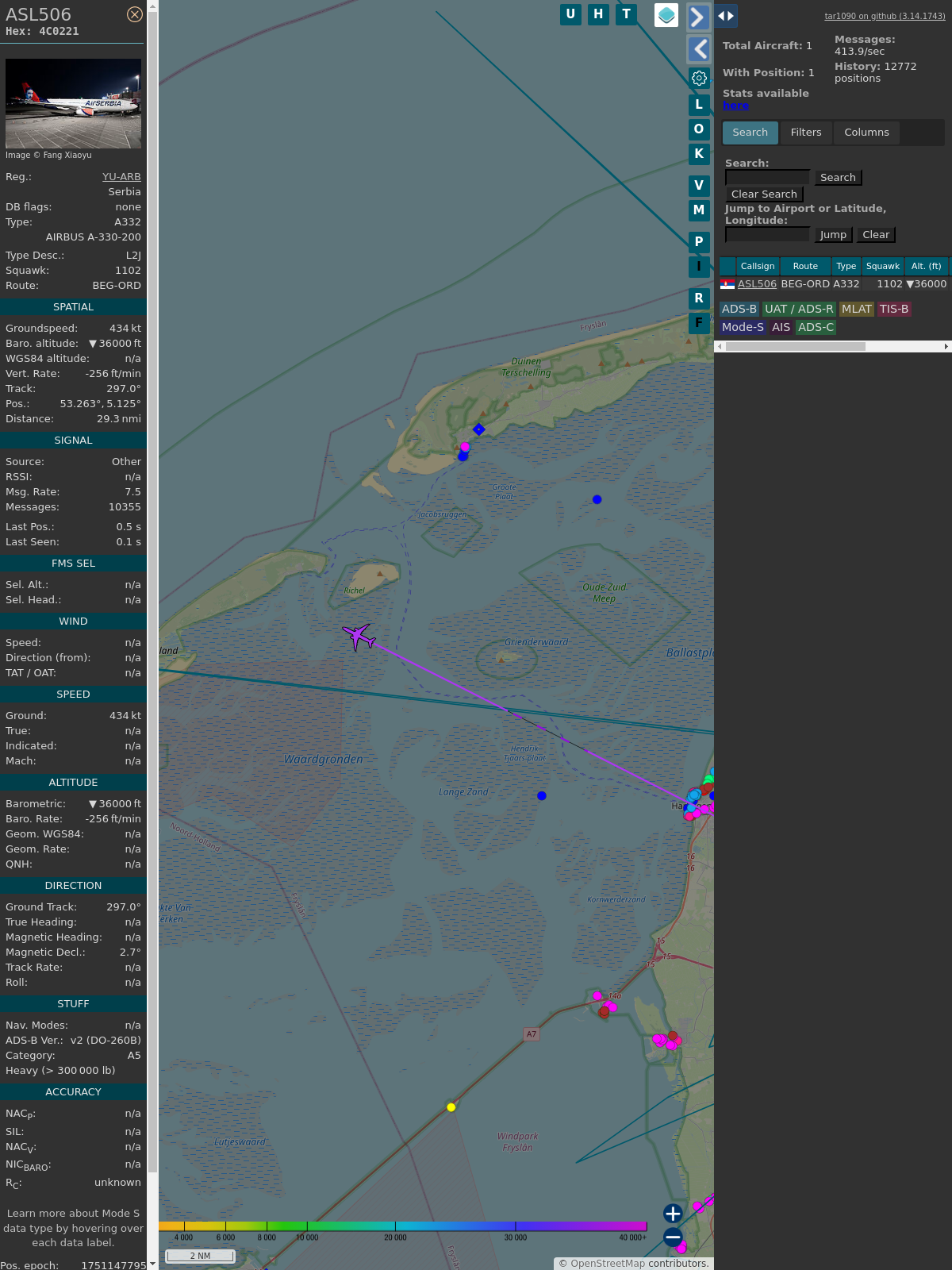Click the Jump to Airport input field
952x1270 pixels.
[x=767, y=234]
